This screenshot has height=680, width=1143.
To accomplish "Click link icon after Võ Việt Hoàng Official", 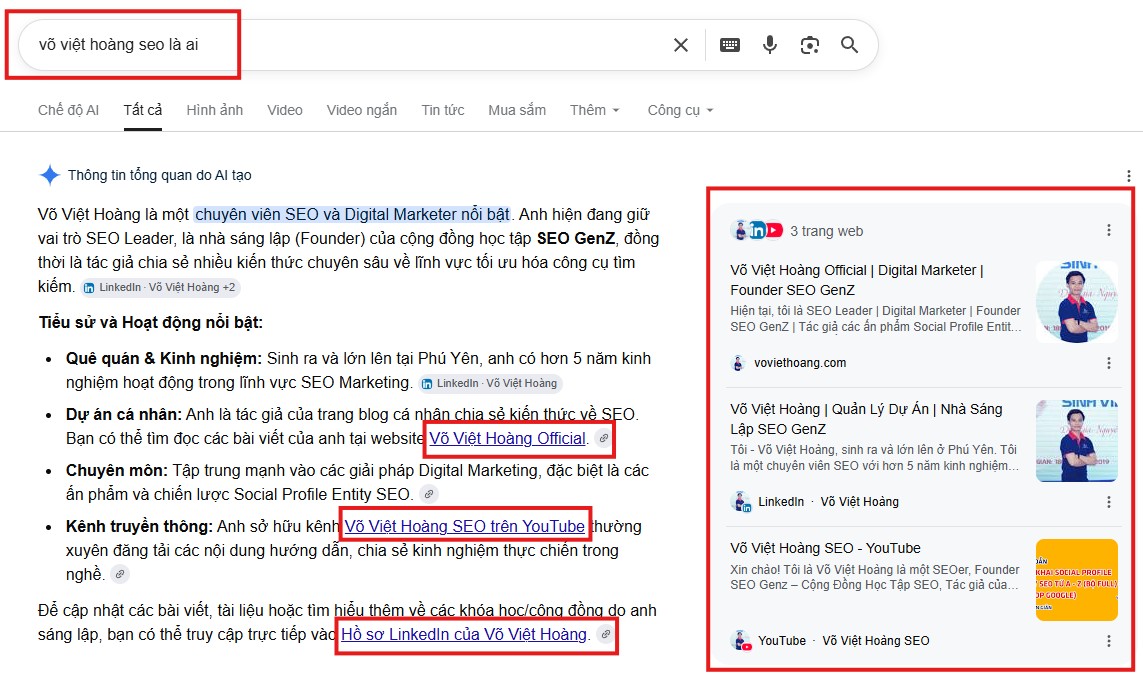I will pos(604,438).
